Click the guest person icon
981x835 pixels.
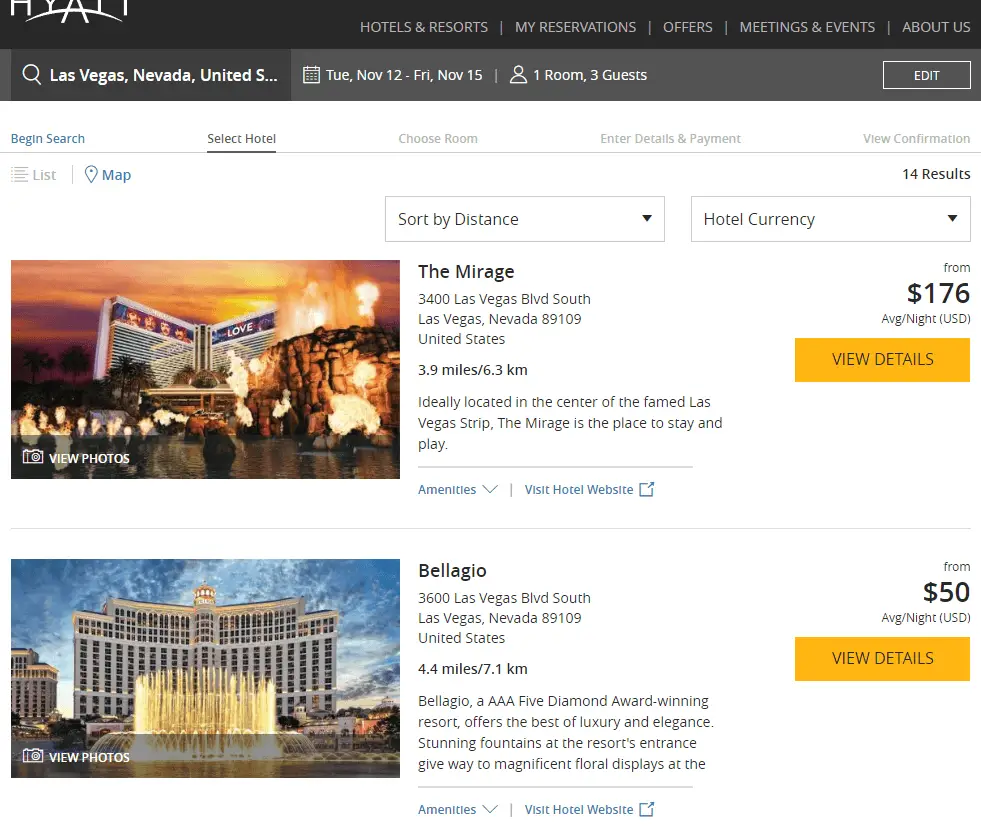tap(518, 75)
